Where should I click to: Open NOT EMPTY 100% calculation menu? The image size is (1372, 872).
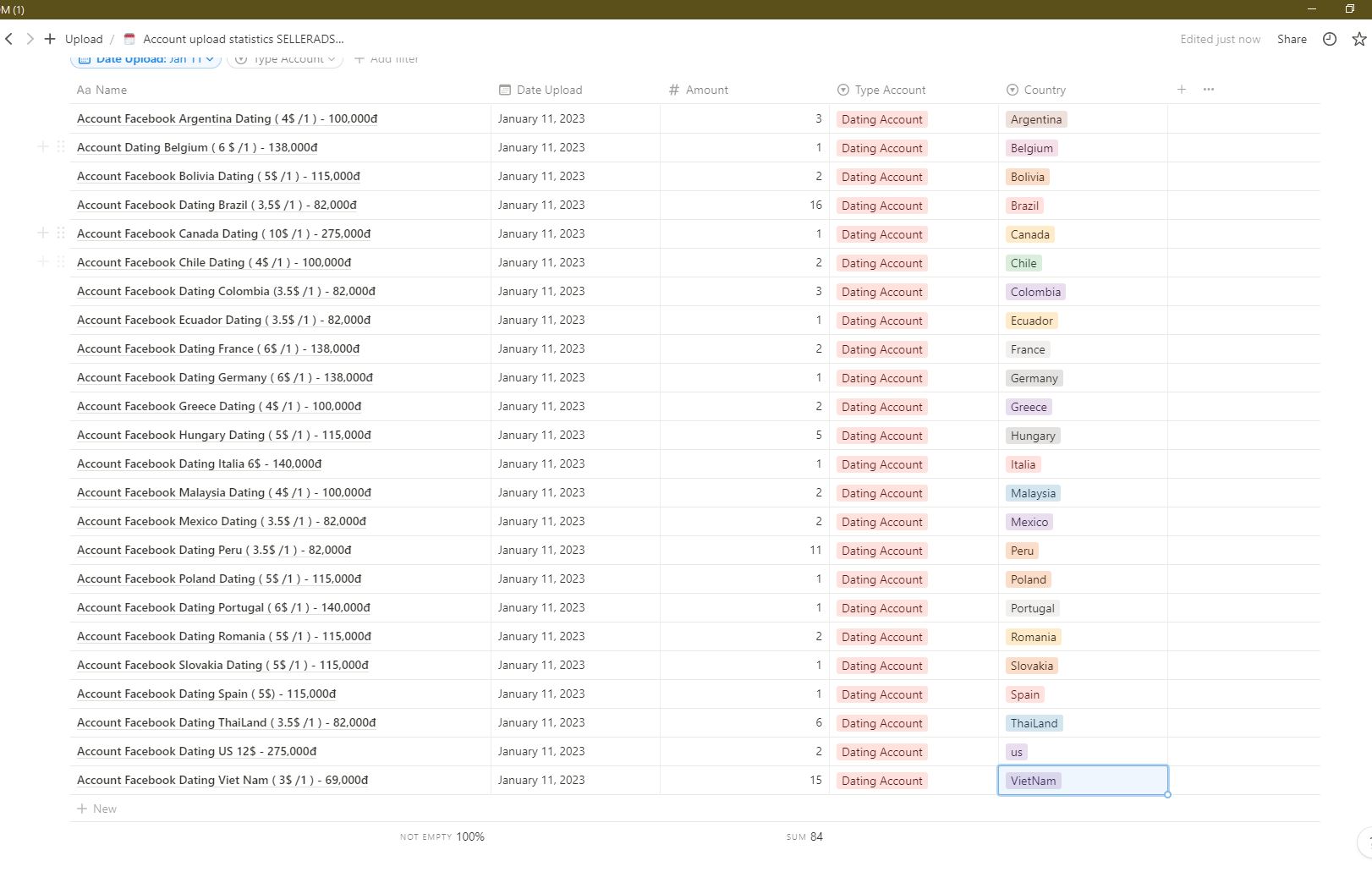pyautogui.click(x=442, y=836)
